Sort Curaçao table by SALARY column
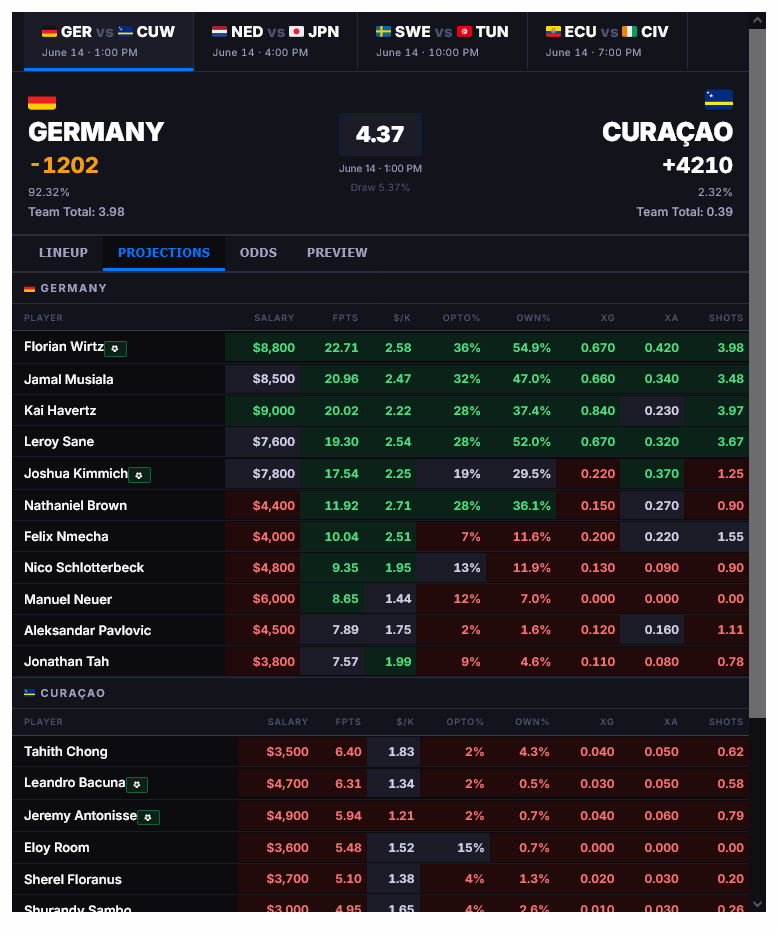This screenshot has height=935, width=778. pyautogui.click(x=287, y=722)
